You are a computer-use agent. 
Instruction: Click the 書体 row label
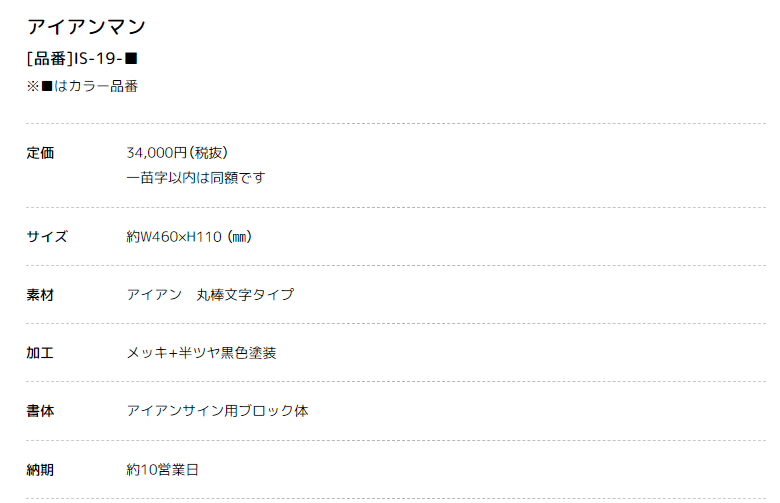40,411
